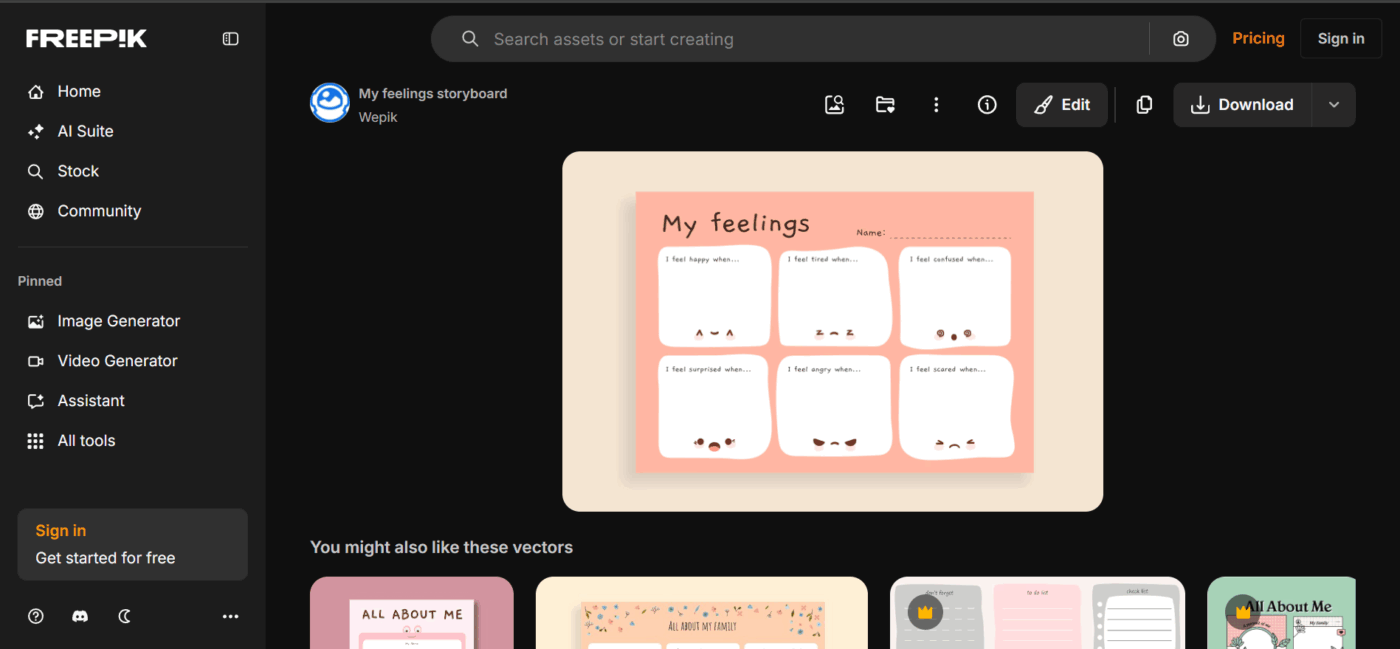Screen dimensions: 1400x649
Task: Toggle dark mode with the moon icon
Action: pyautogui.click(x=124, y=616)
